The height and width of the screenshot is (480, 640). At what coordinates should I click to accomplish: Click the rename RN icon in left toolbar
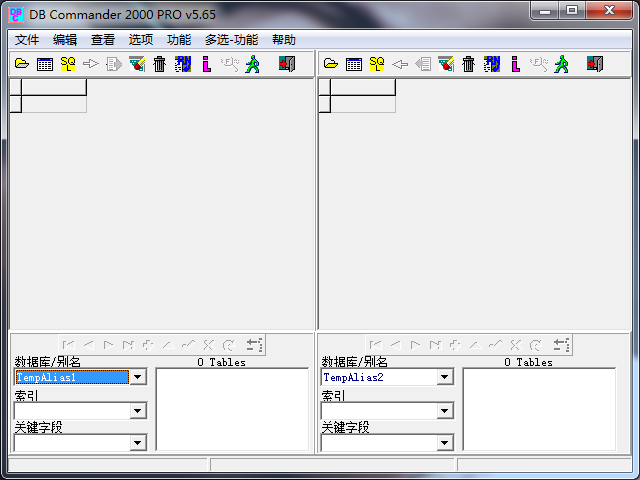(x=183, y=64)
